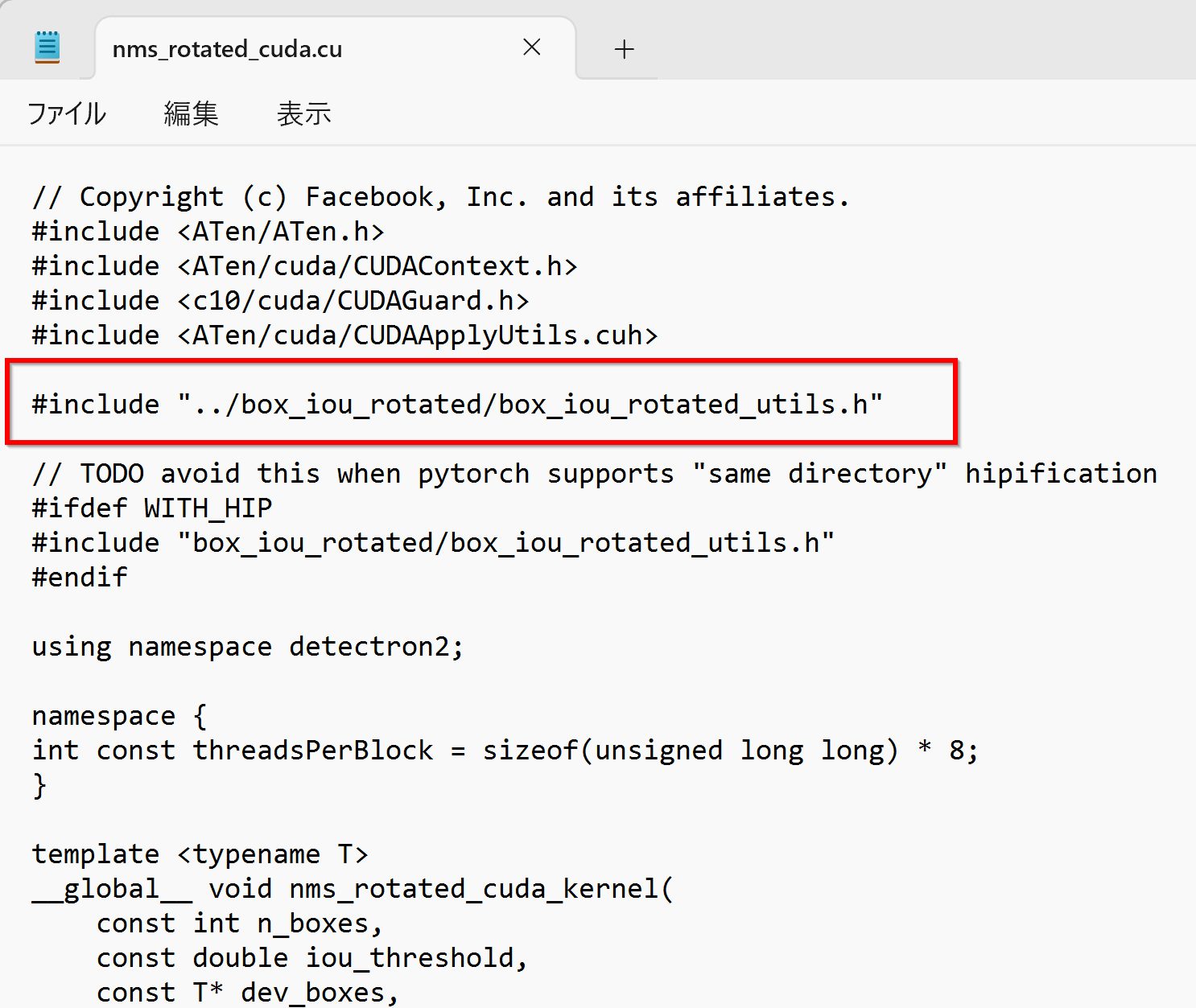Click the #include <ATen/ATen.h> line
Screen dimensions: 1196x1008
pyautogui.click(x=208, y=232)
